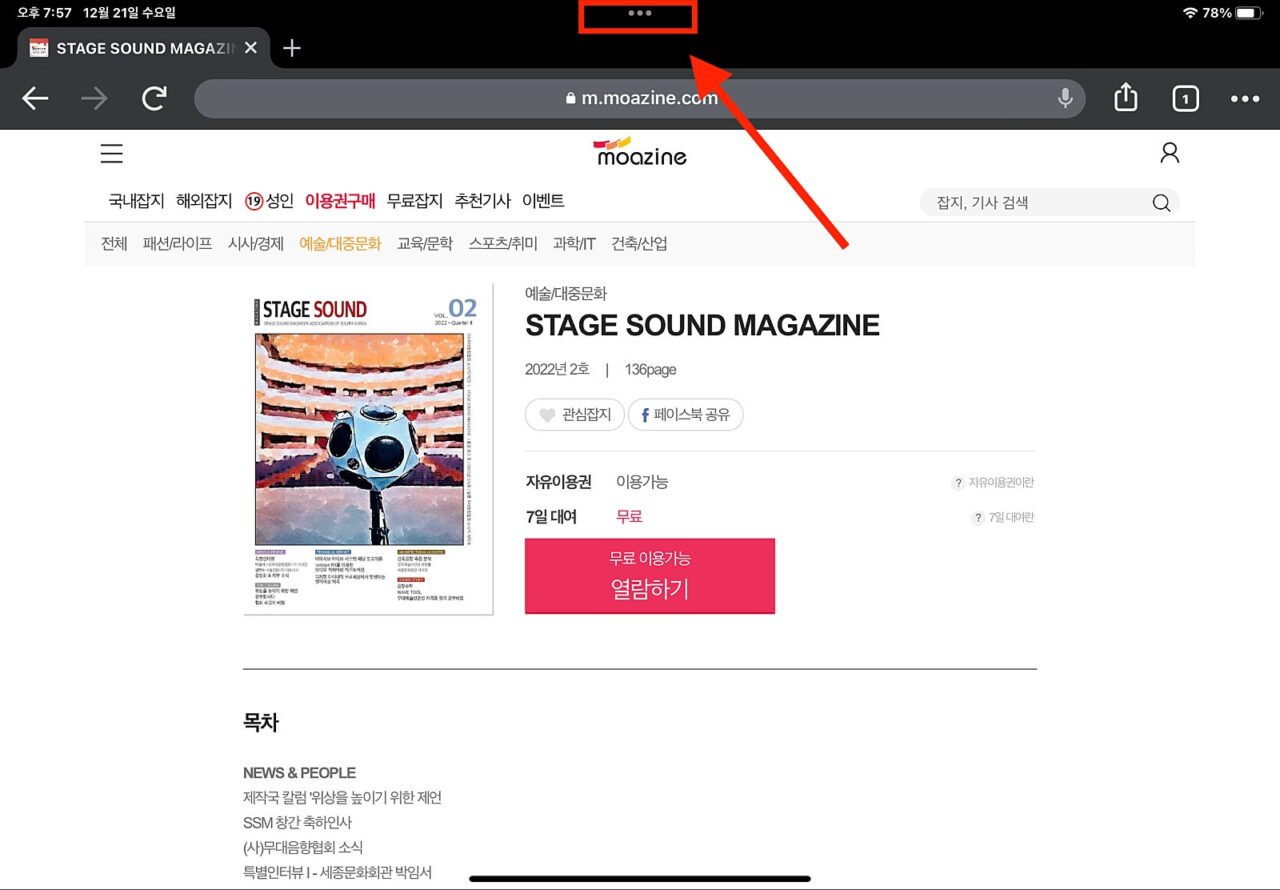The height and width of the screenshot is (890, 1280).
Task: Add a new tab with the plus icon
Action: coord(291,48)
